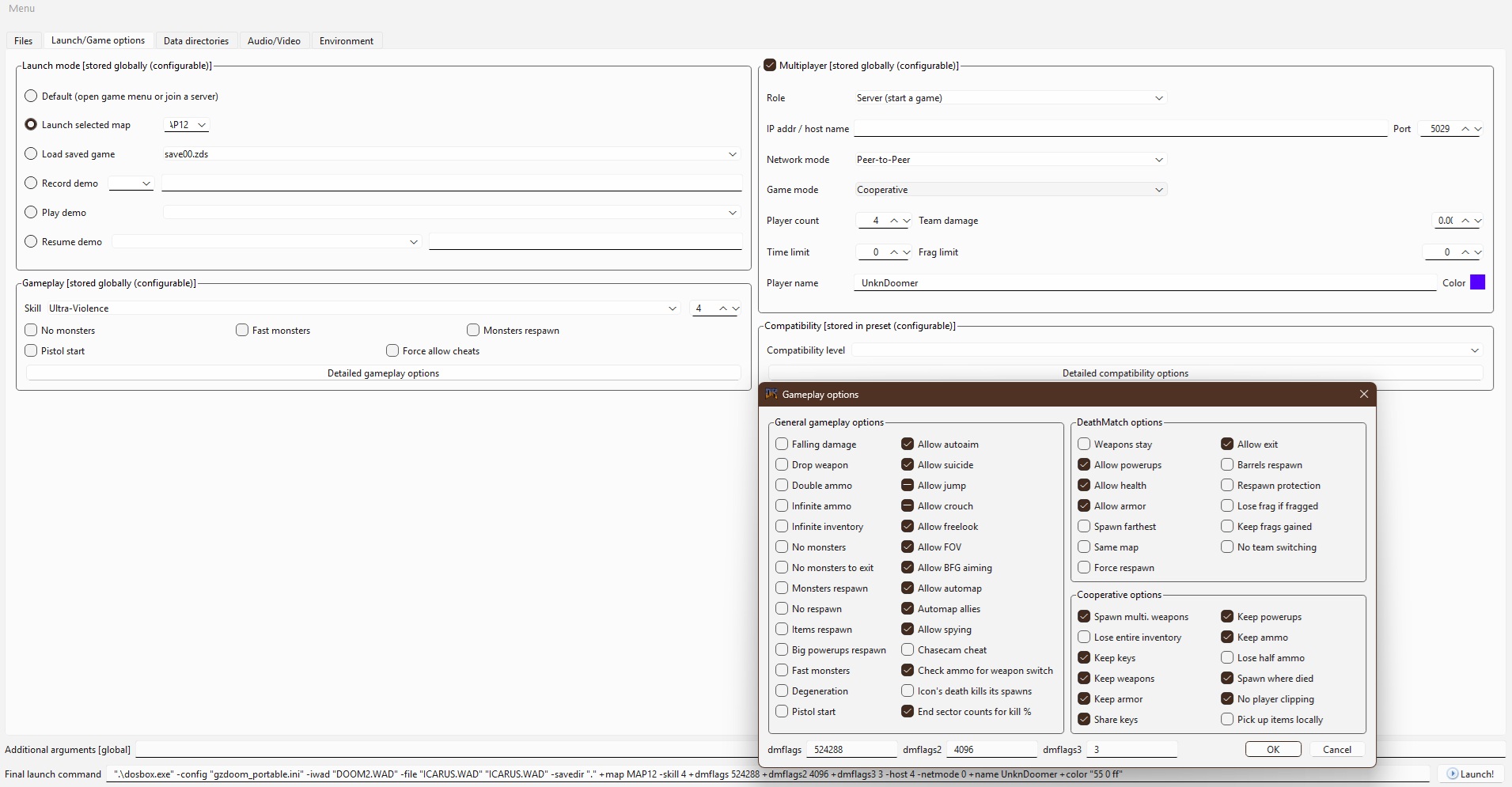
Task: Open the Game mode dropdown
Action: [x=1010, y=190]
